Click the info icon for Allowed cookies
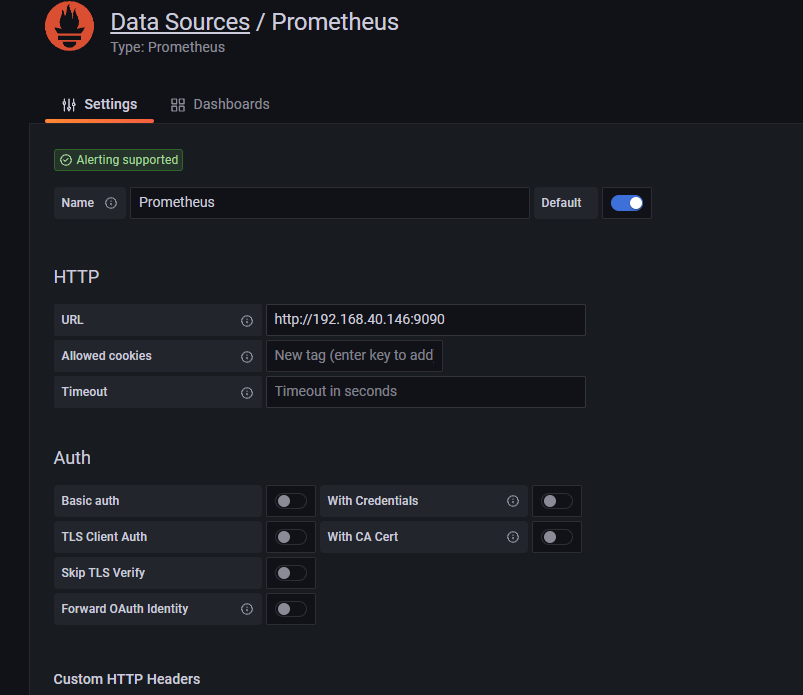Image resolution: width=803 pixels, height=695 pixels. 247,356
